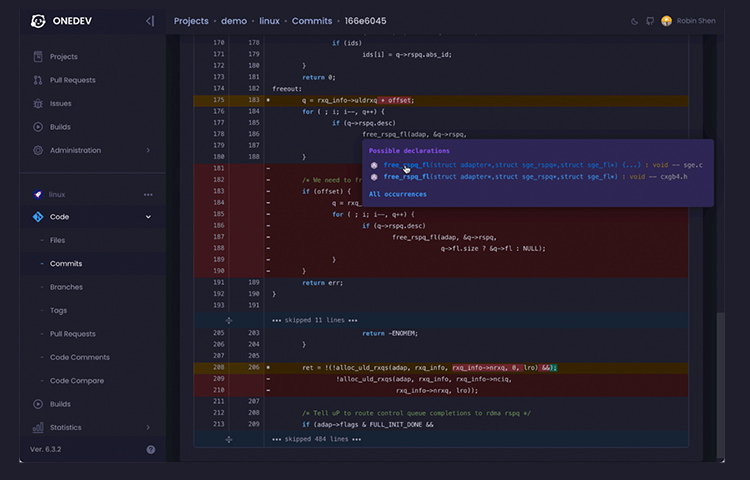The height and width of the screenshot is (480, 750).
Task: Click symbol icon for sge.c declaration
Action: point(374,165)
